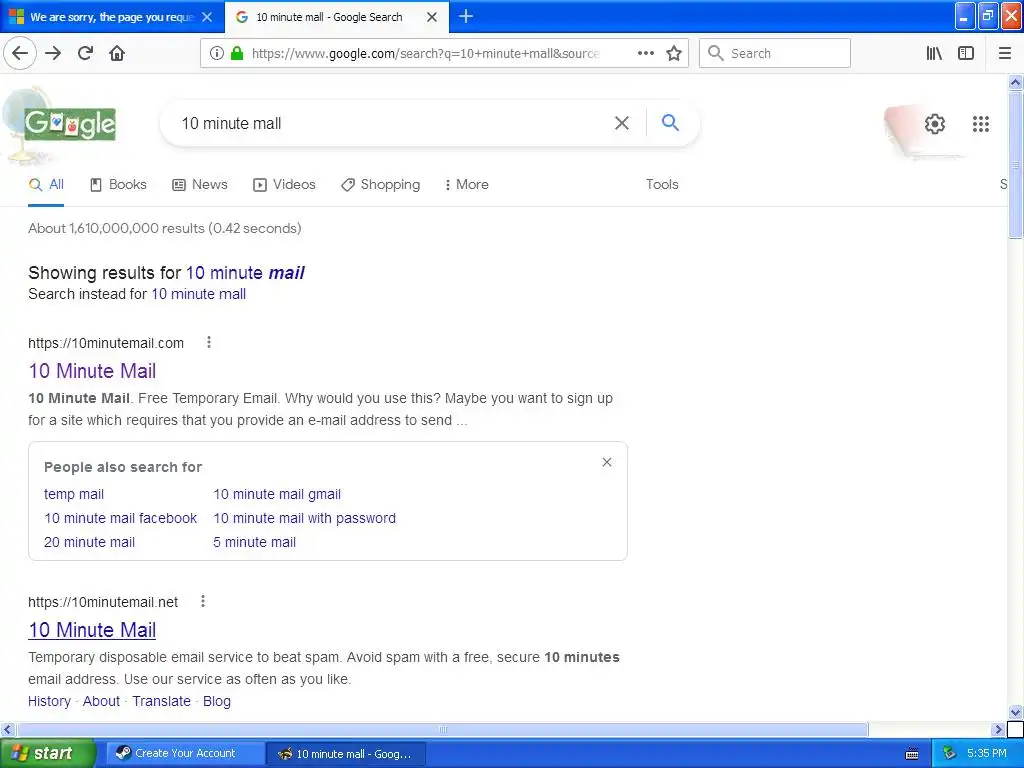This screenshot has height=768, width=1024.
Task: Open options dots next to 10minutemail.com
Action: click(209, 342)
